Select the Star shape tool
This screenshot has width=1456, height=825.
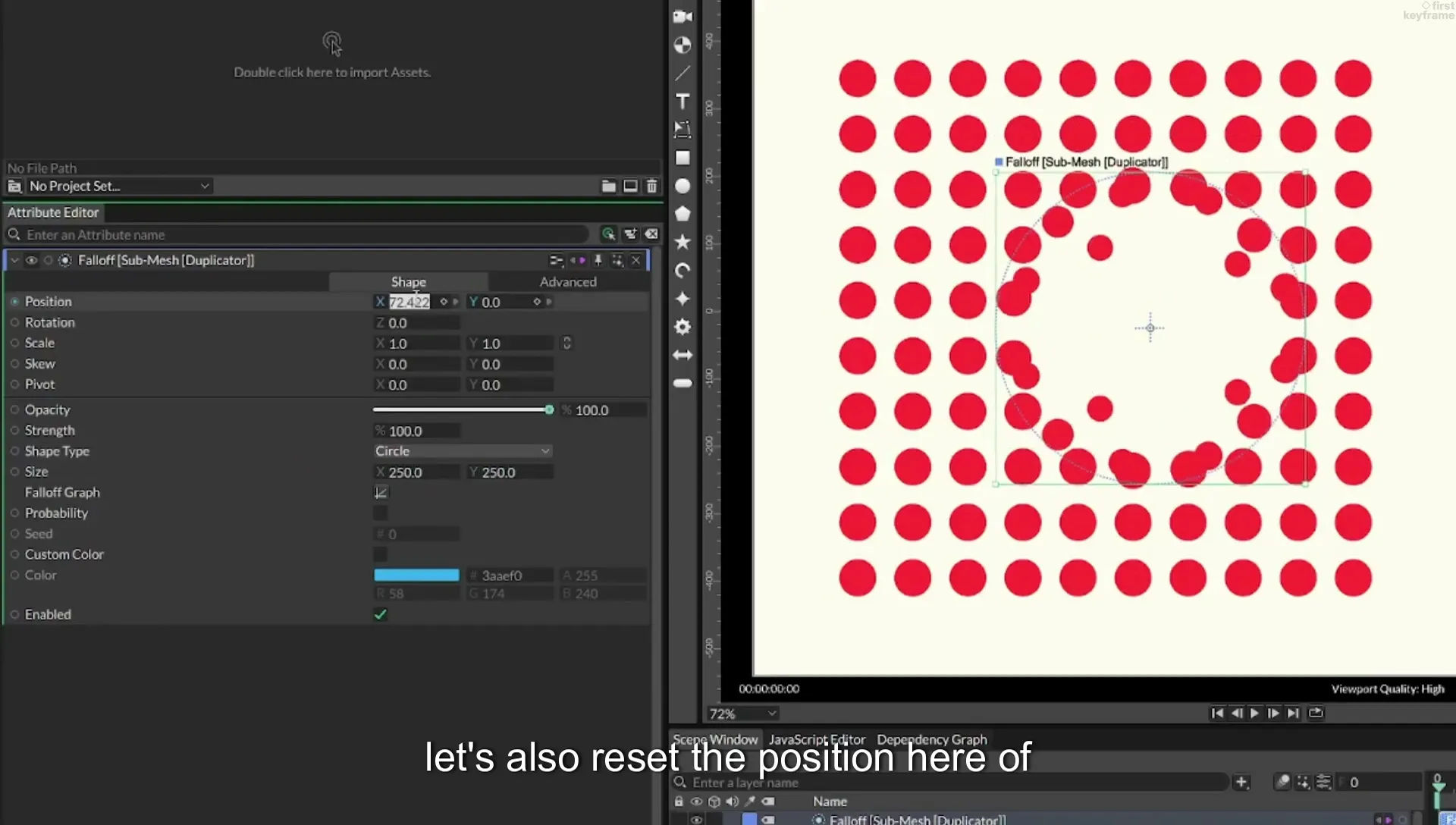click(682, 242)
